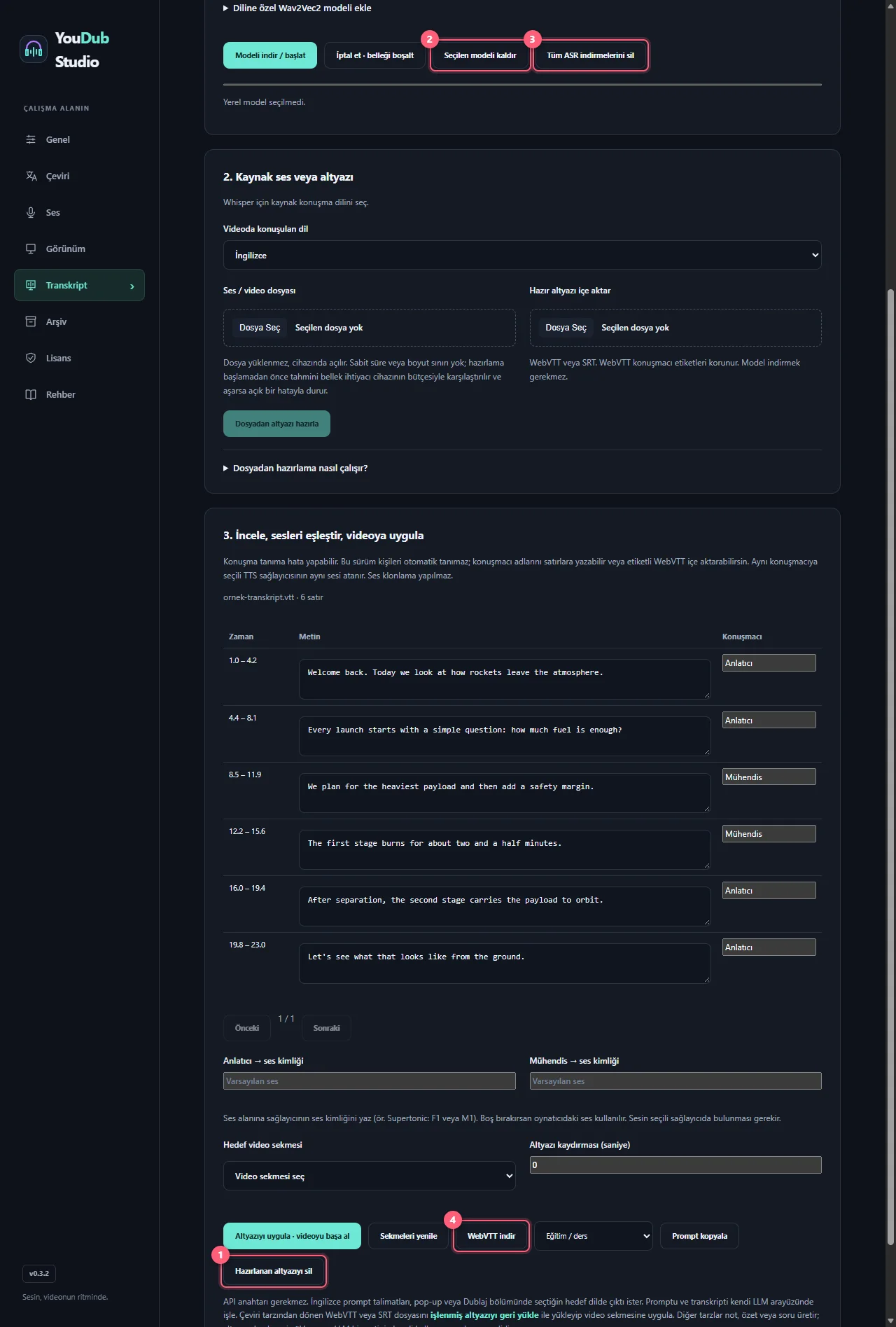
Task: Click the chevron arrow on the Transkript item
Action: click(132, 286)
